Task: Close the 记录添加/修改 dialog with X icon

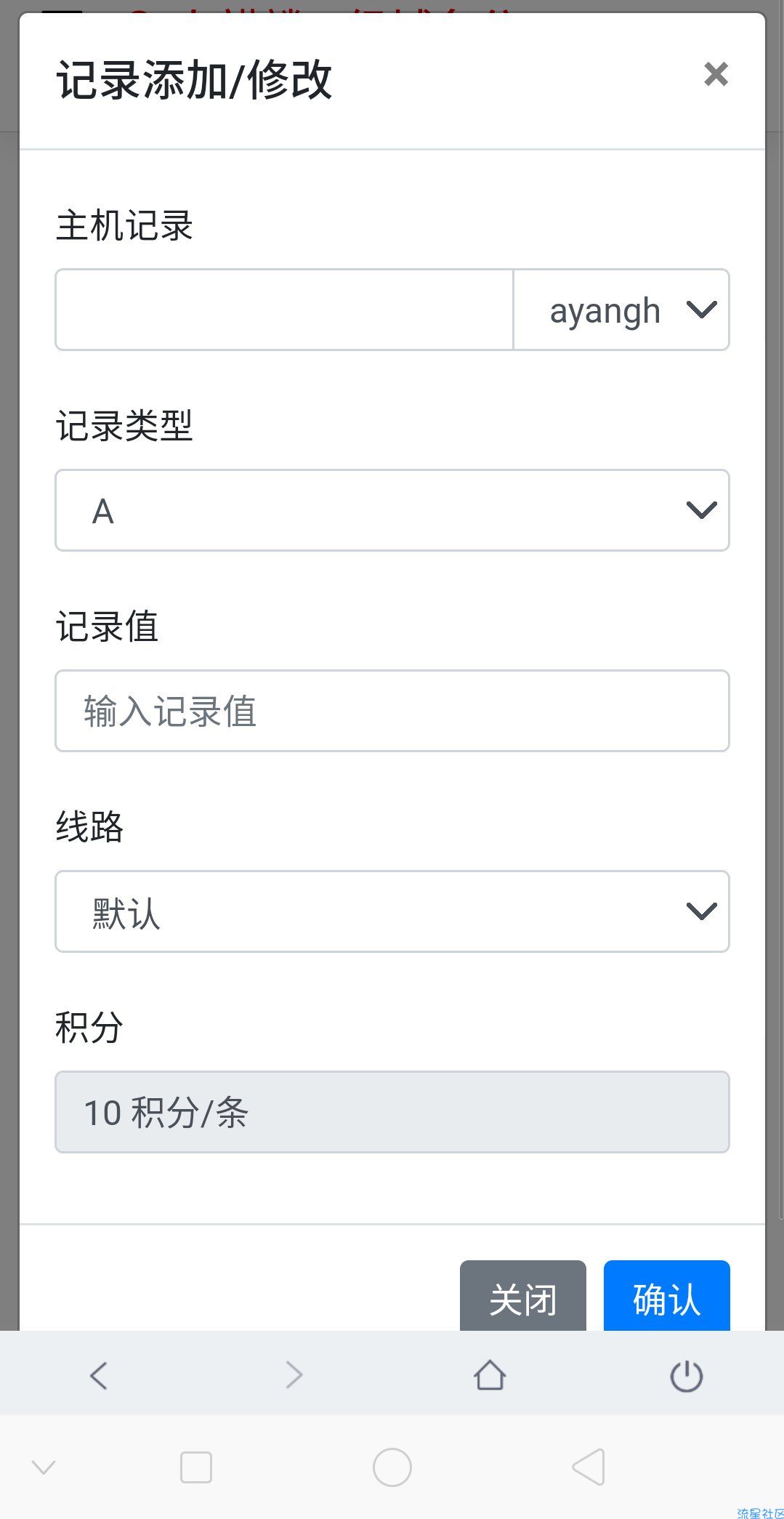Action: pyautogui.click(x=716, y=74)
